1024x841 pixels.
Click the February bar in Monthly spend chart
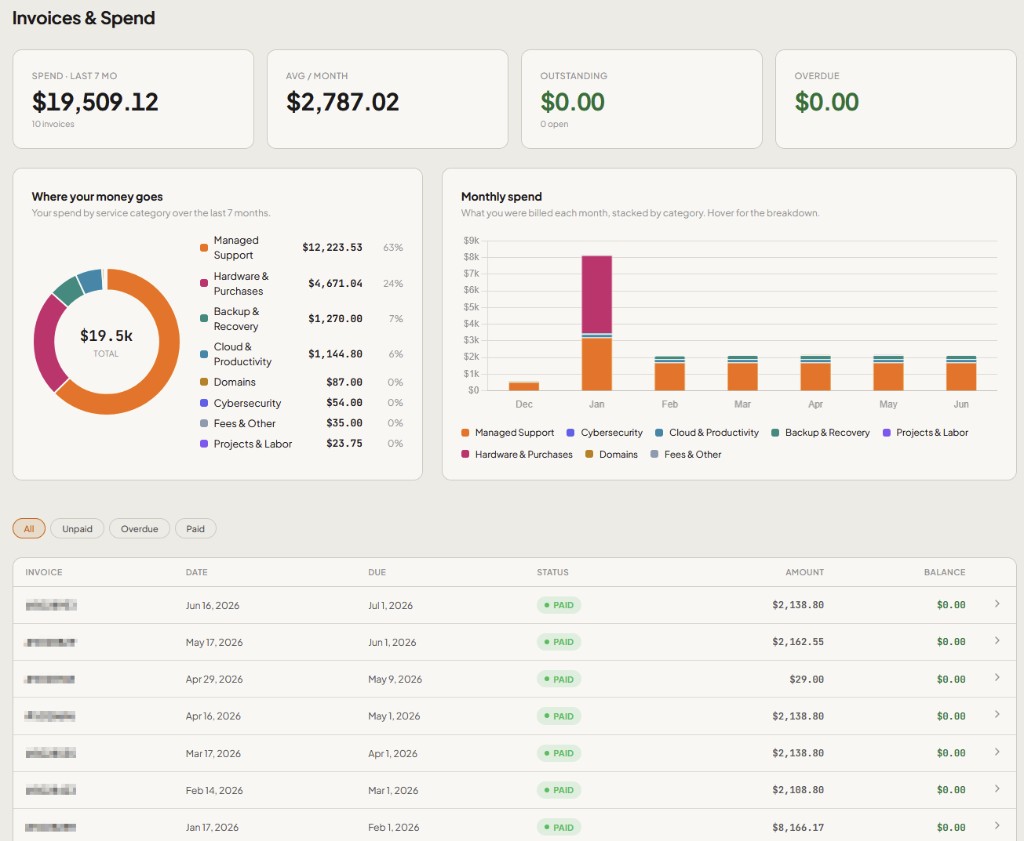(x=670, y=373)
